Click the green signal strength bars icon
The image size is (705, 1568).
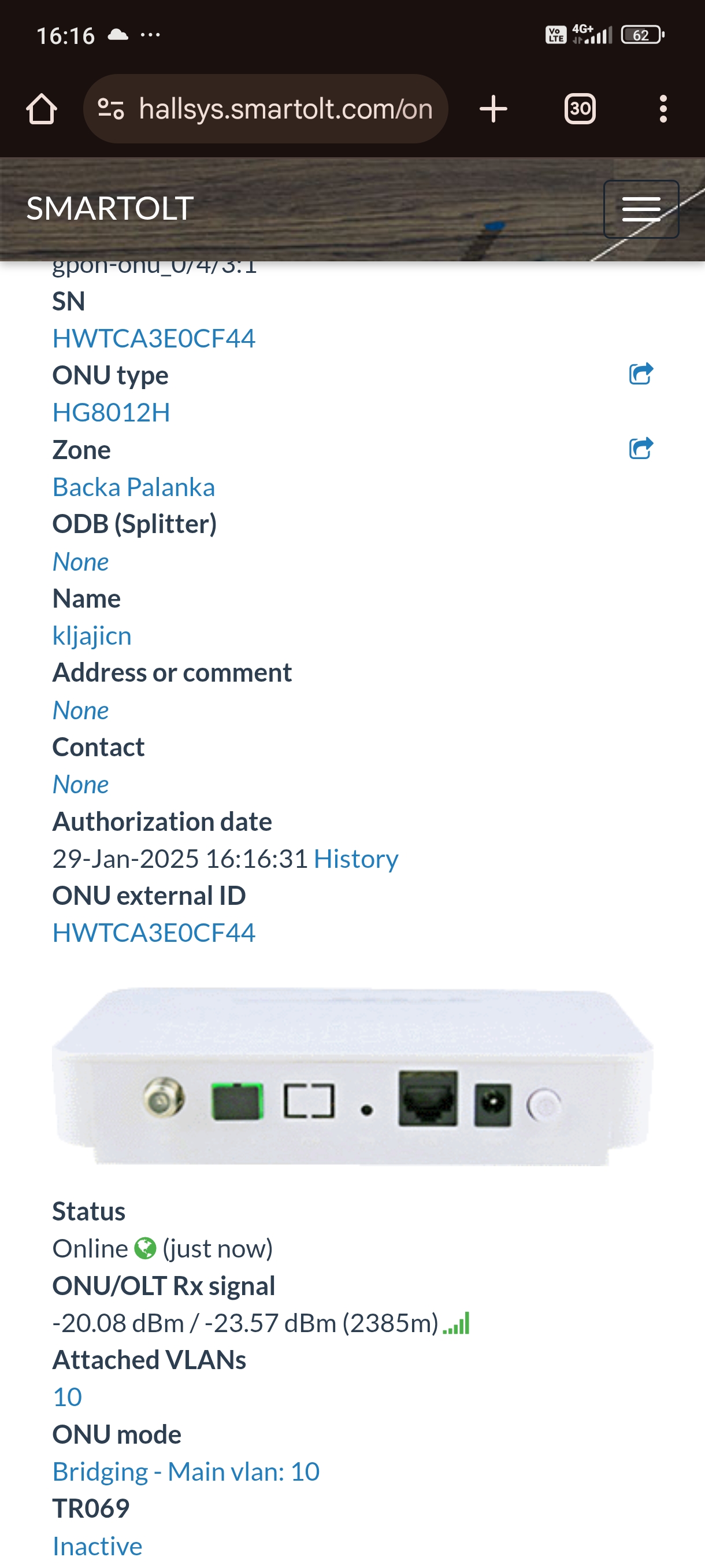pyautogui.click(x=456, y=1323)
